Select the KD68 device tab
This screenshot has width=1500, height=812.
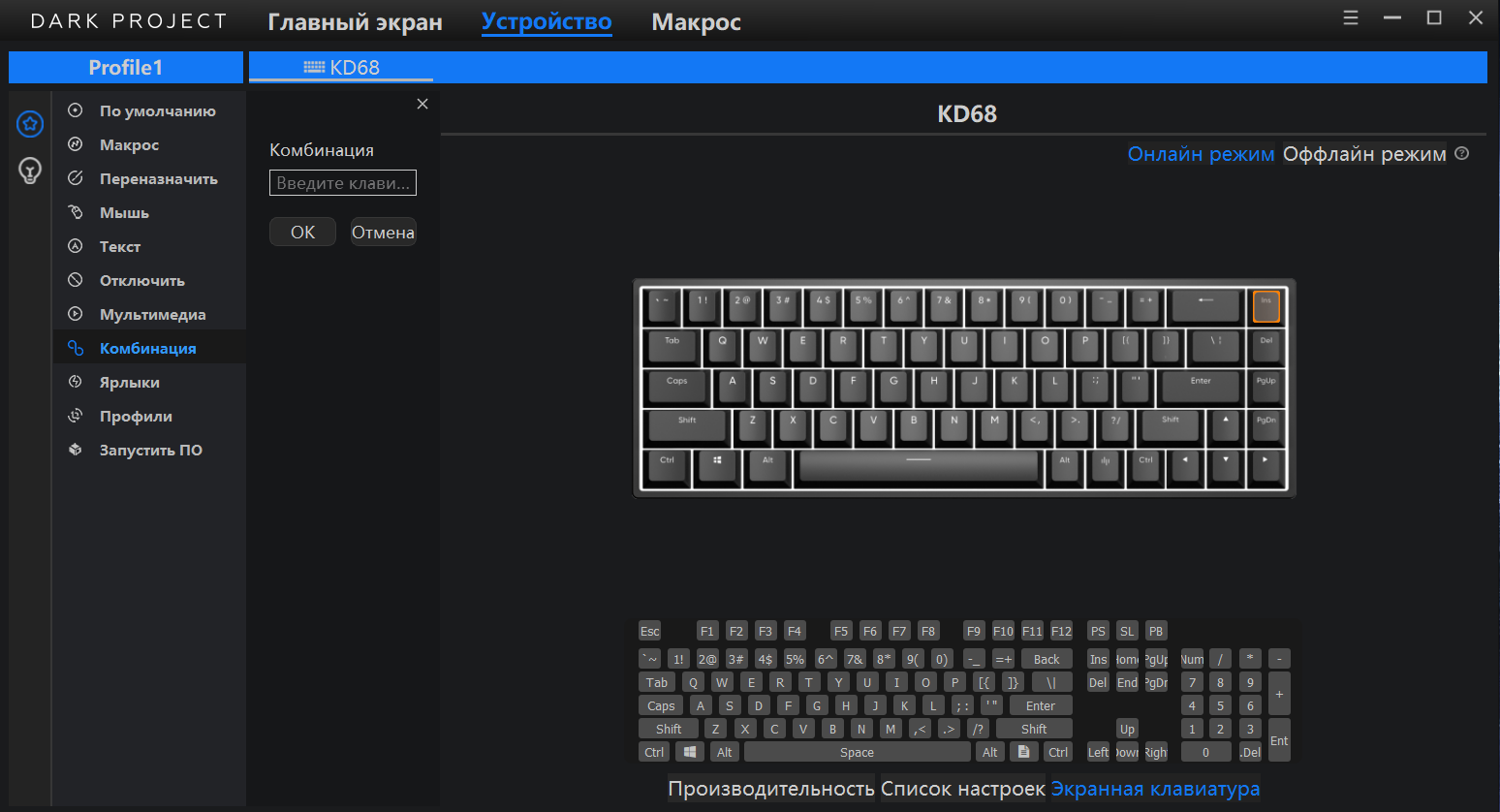(x=341, y=68)
